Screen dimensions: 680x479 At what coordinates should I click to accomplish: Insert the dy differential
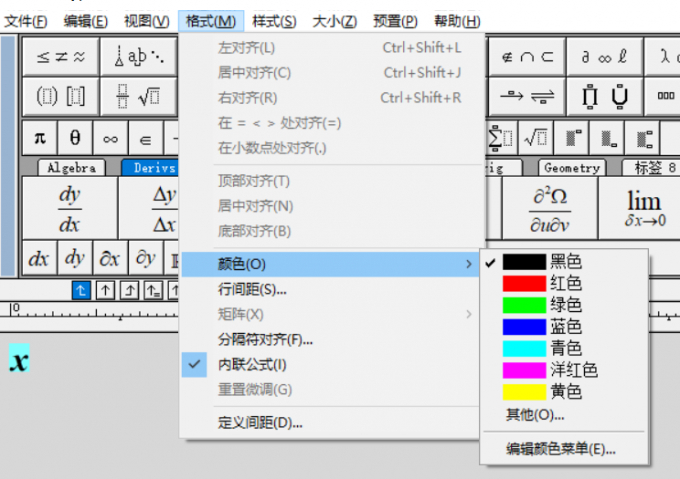click(75, 259)
